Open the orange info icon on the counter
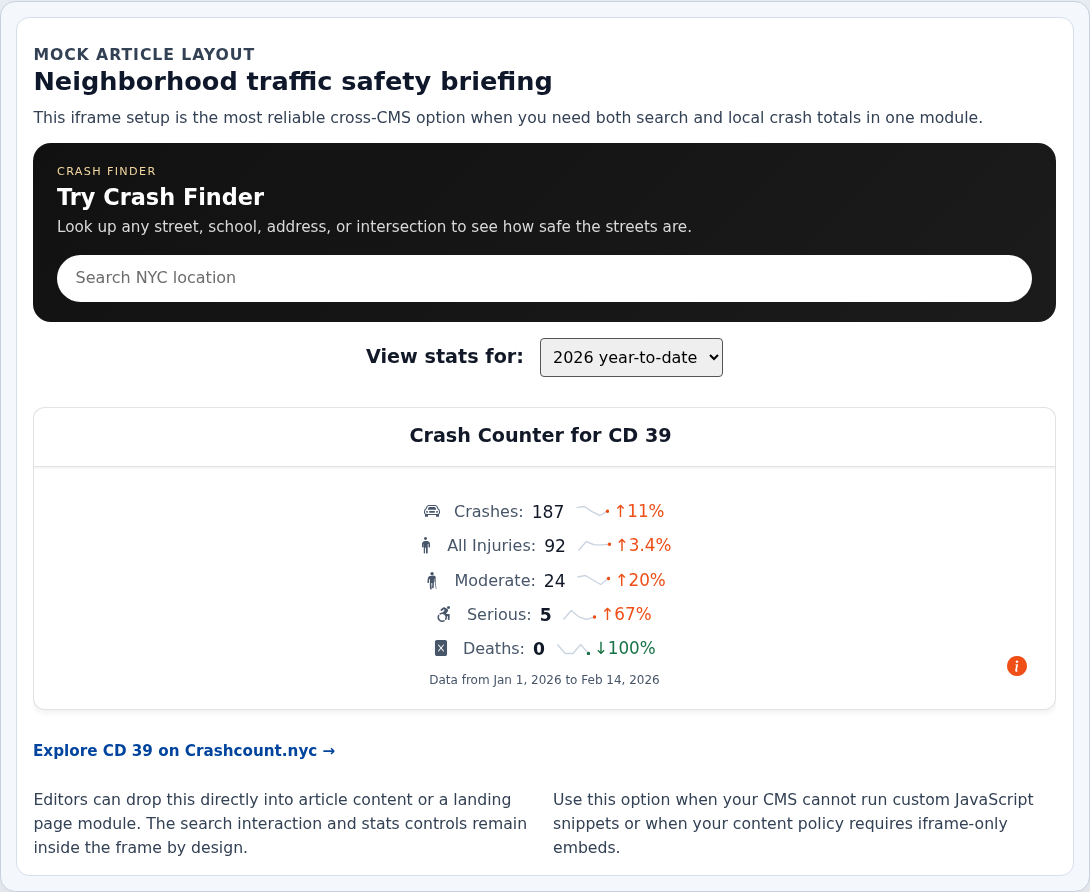Screen dimensions: 1090x892 [1017, 665]
